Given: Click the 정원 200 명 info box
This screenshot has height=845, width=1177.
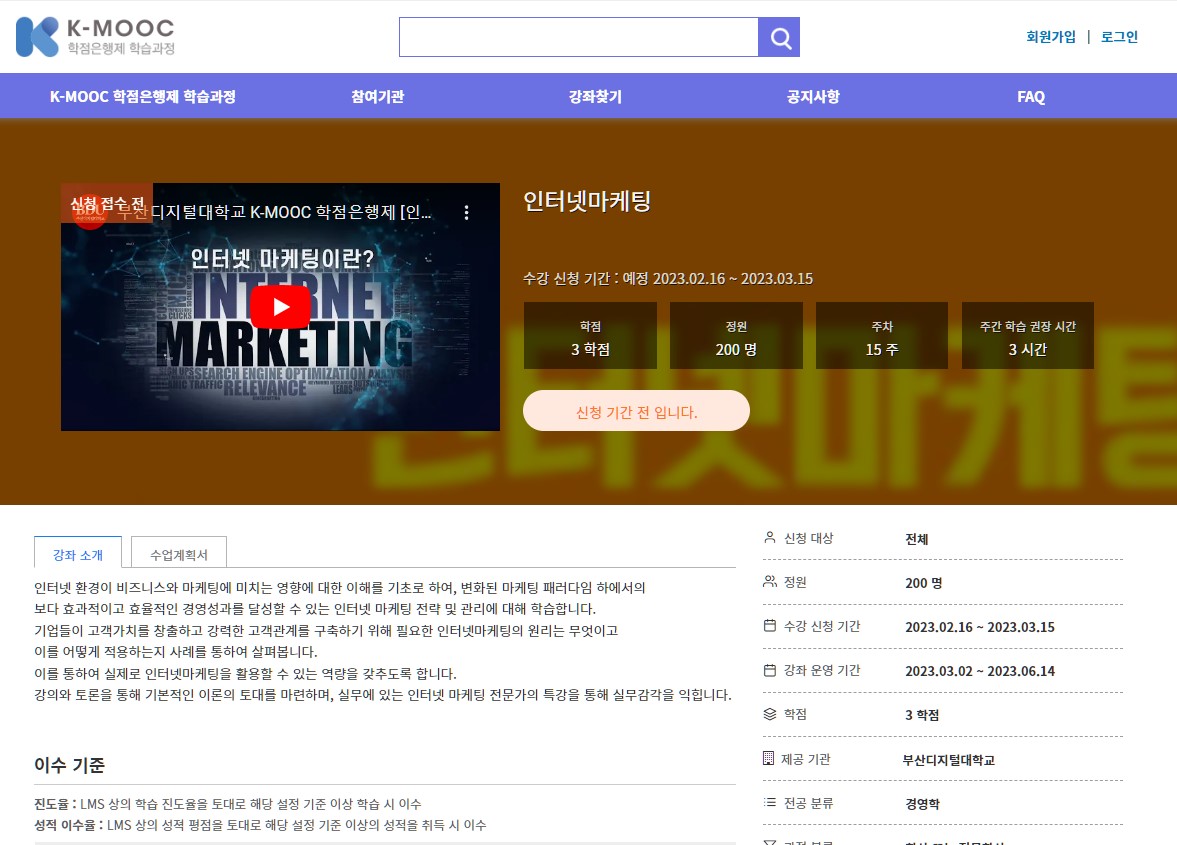Looking at the screenshot, I should [736, 335].
